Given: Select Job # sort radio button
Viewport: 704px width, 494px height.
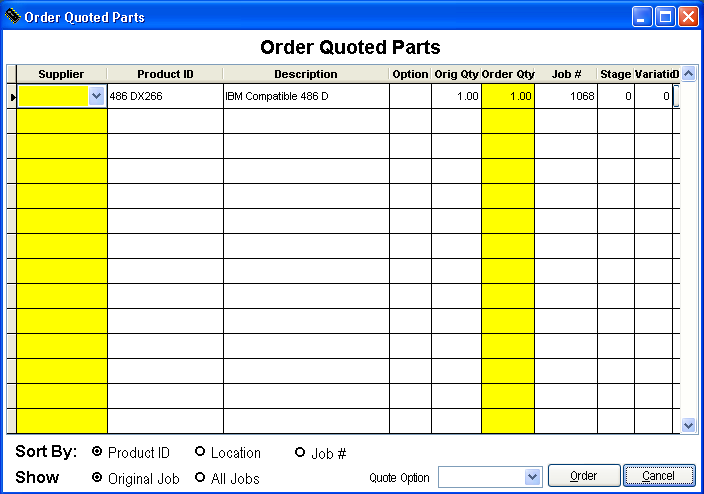Looking at the screenshot, I should [300, 453].
